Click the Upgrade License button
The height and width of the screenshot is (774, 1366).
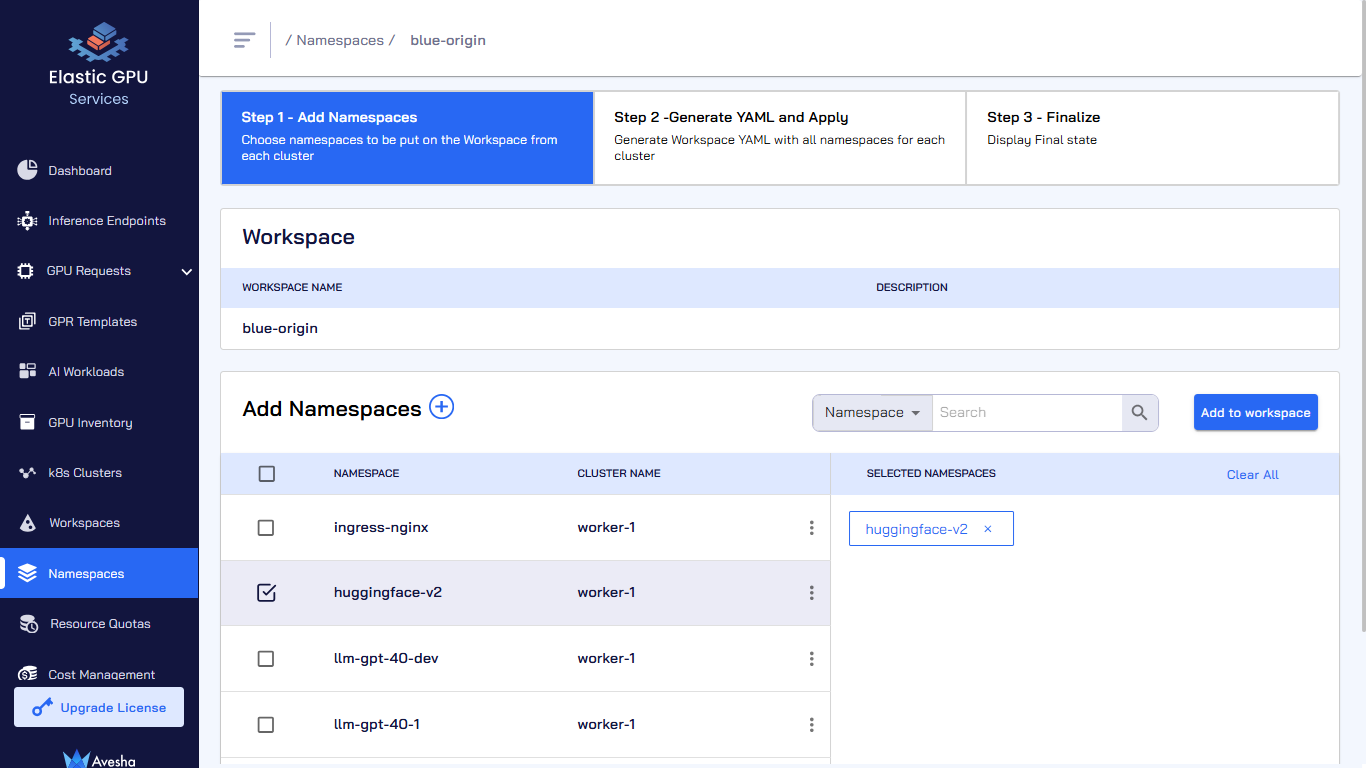point(99,707)
